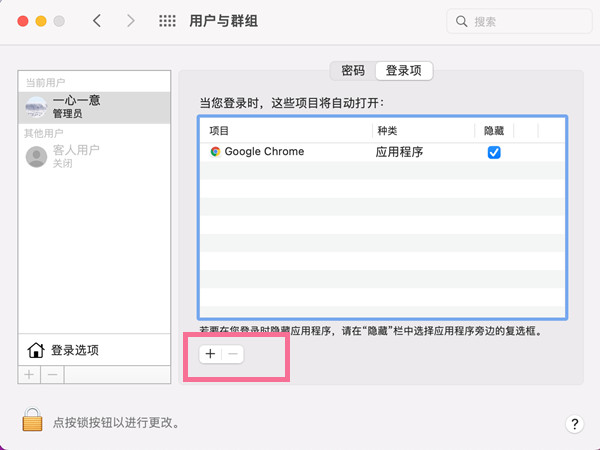This screenshot has height=450, width=600.
Task: Click the search field in toolbar
Action: click(516, 21)
